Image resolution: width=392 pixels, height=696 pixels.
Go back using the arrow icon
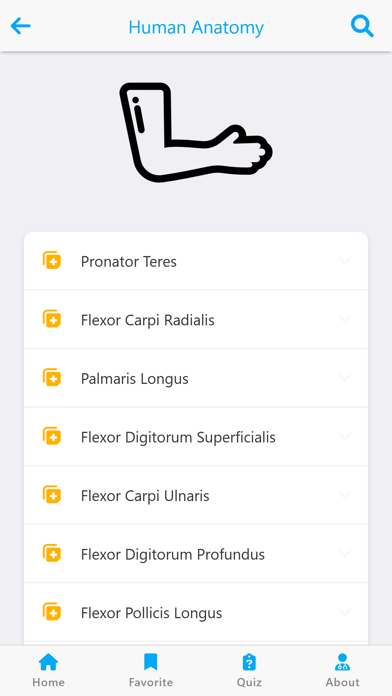(x=20, y=26)
